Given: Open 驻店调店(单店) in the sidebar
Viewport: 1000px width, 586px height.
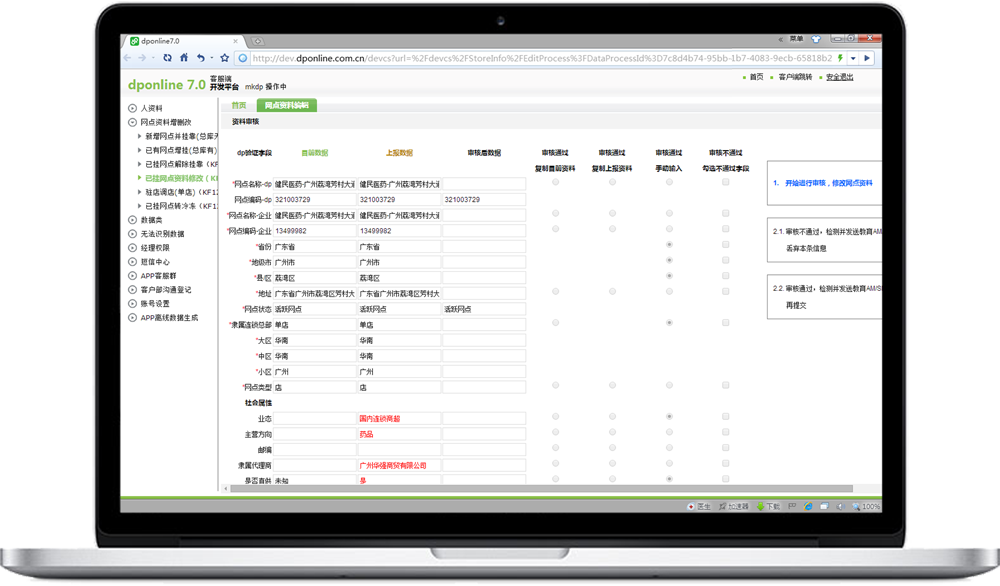Looking at the screenshot, I should coord(181,191).
